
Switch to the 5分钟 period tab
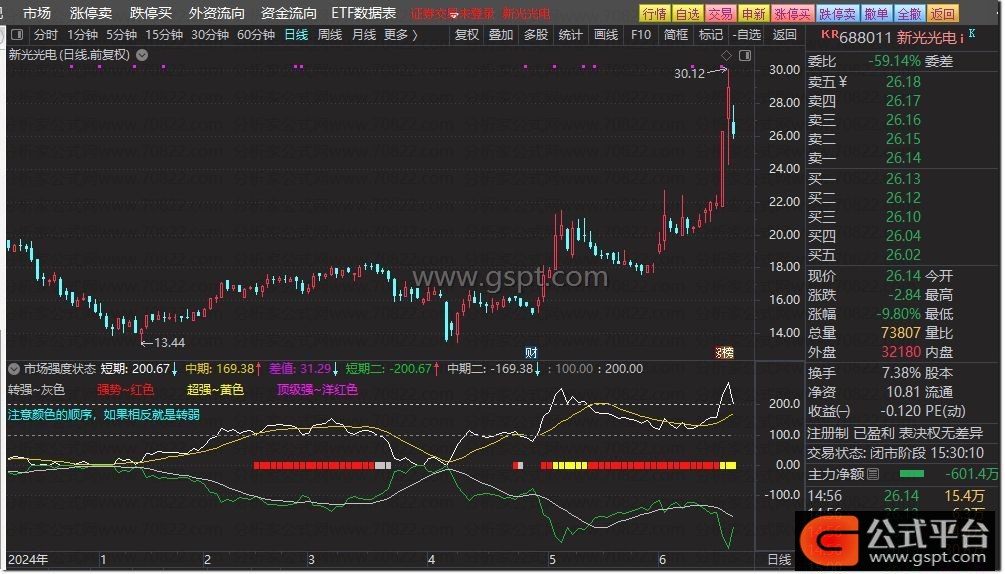121,35
